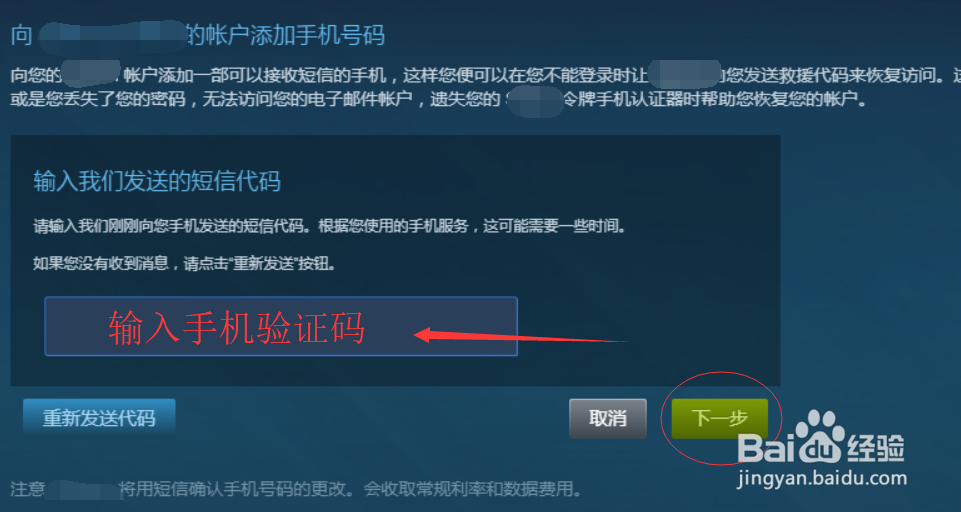961x512 pixels.
Task: Open the jingyan.baidu.com watermark URL
Action: 822,478
